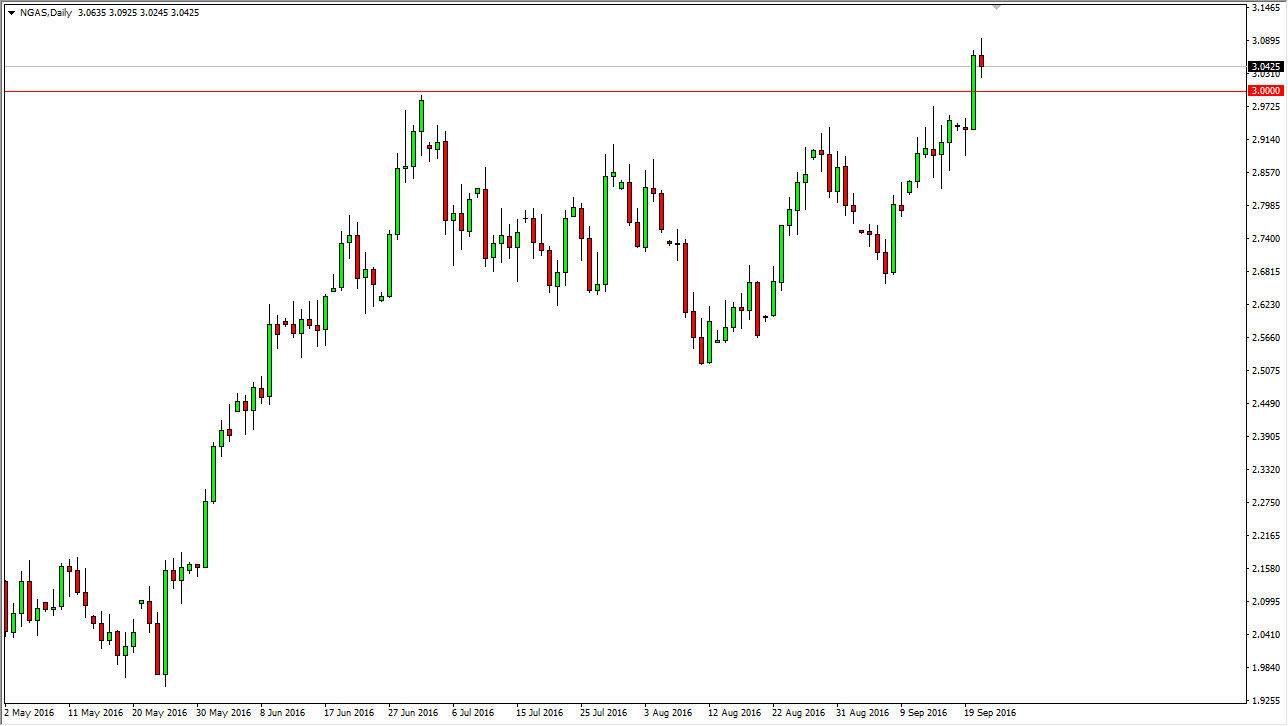Click the 2.1580 price axis label
Screen dimensions: 1288x726
(x=1265, y=568)
